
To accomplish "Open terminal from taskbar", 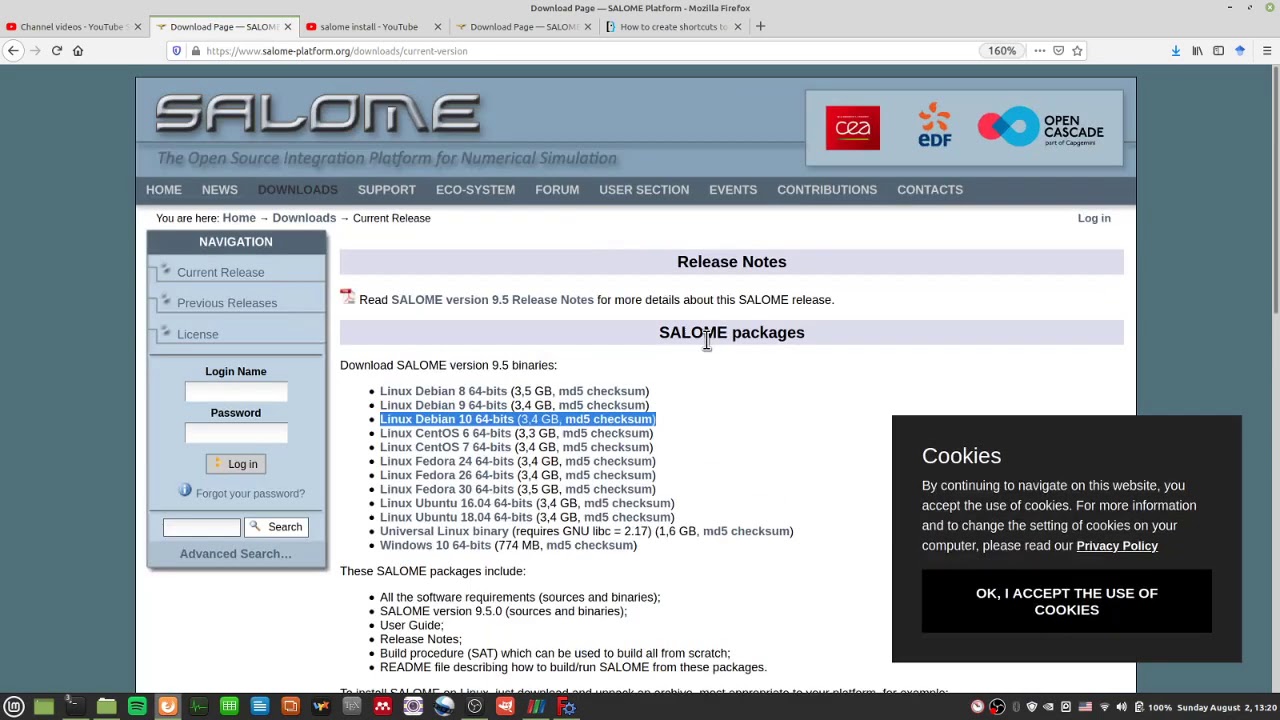I will pyautogui.click(x=74, y=707).
